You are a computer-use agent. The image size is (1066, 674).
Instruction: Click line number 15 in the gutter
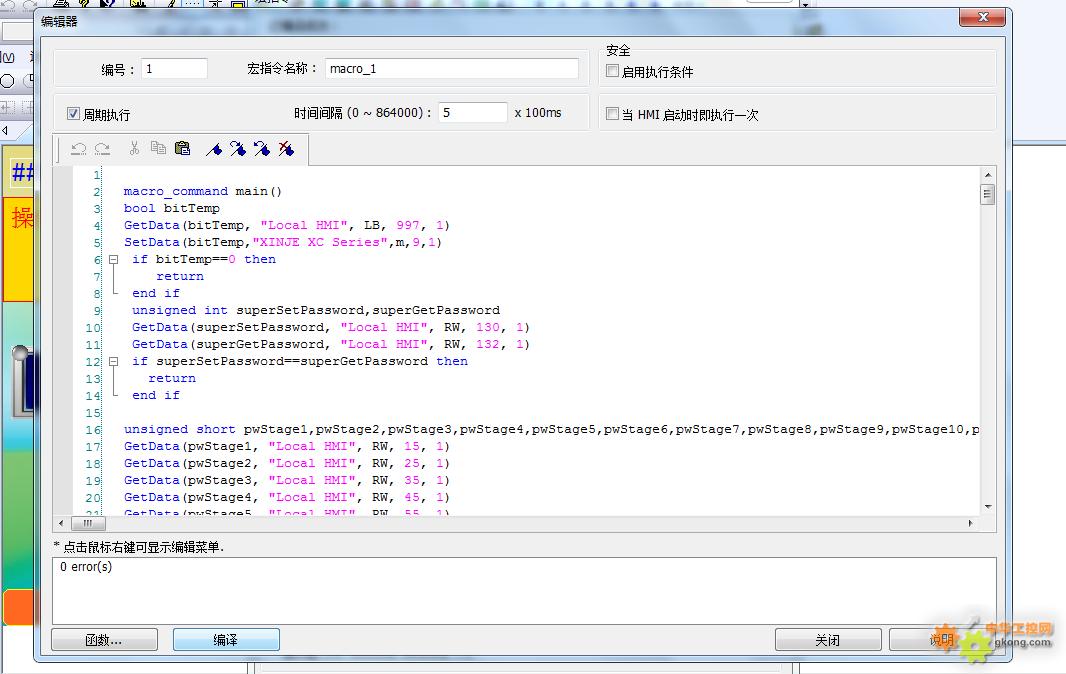pyautogui.click(x=92, y=413)
